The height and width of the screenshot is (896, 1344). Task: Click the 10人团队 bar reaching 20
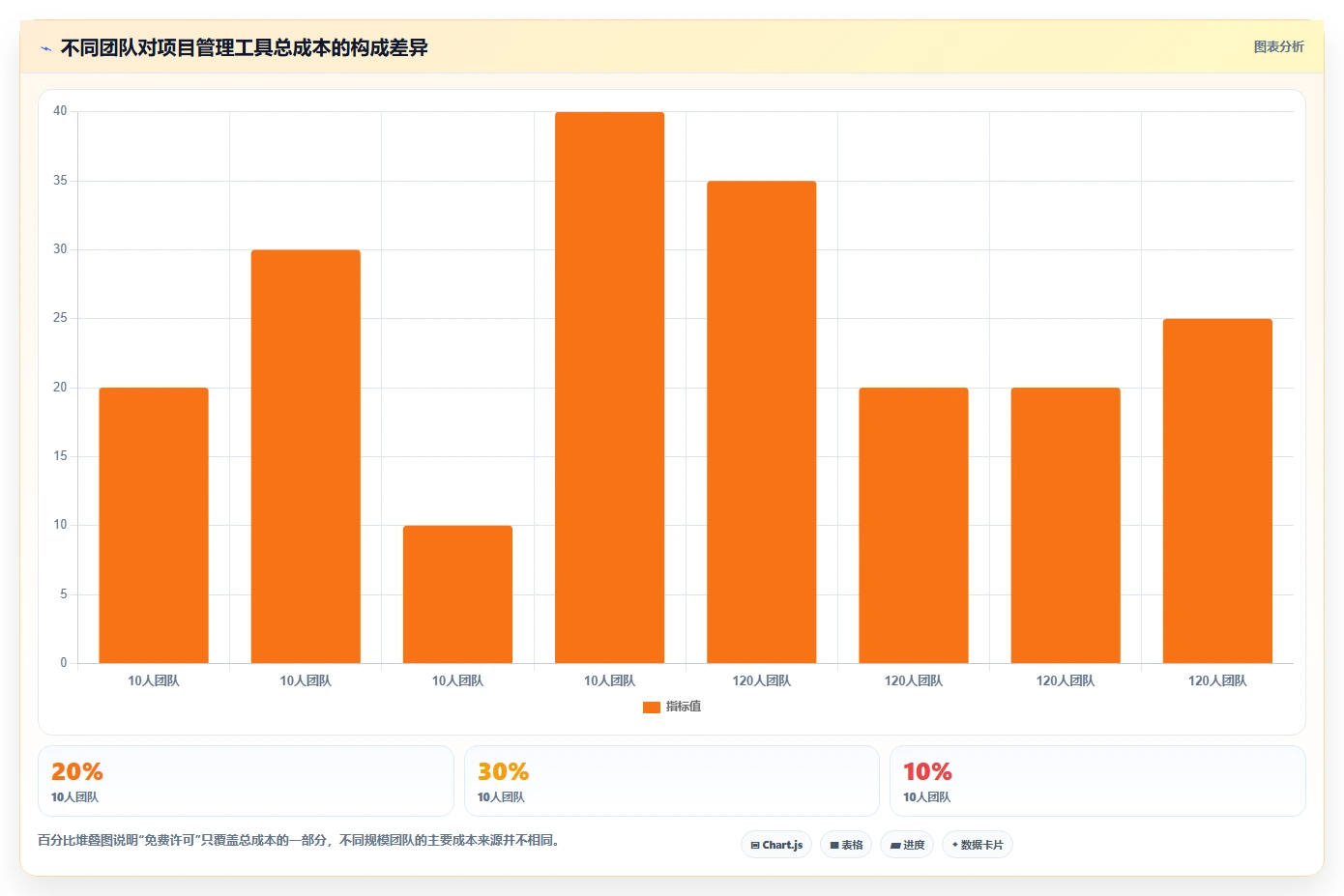pyautogui.click(x=154, y=526)
